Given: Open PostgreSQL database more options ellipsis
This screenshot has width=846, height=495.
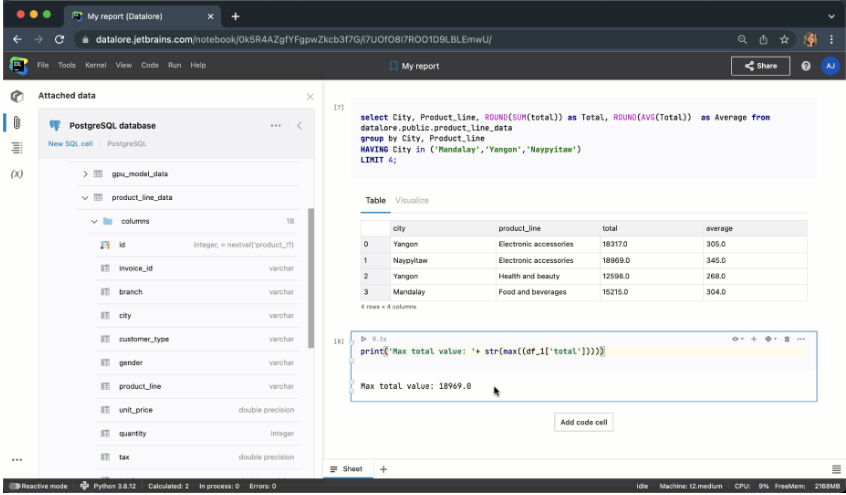Looking at the screenshot, I should point(276,125).
